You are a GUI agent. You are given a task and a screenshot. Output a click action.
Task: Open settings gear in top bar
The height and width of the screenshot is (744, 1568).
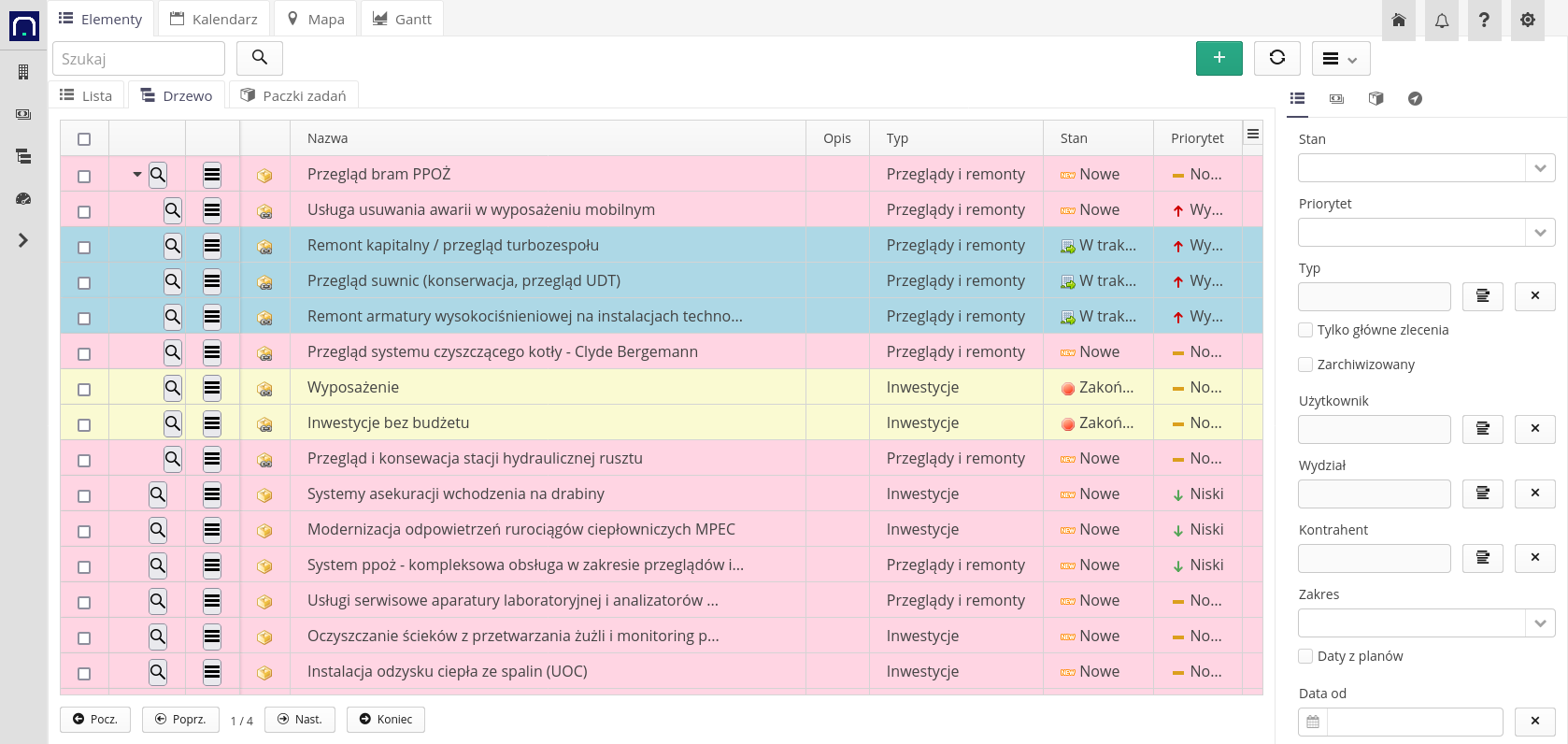point(1528,20)
